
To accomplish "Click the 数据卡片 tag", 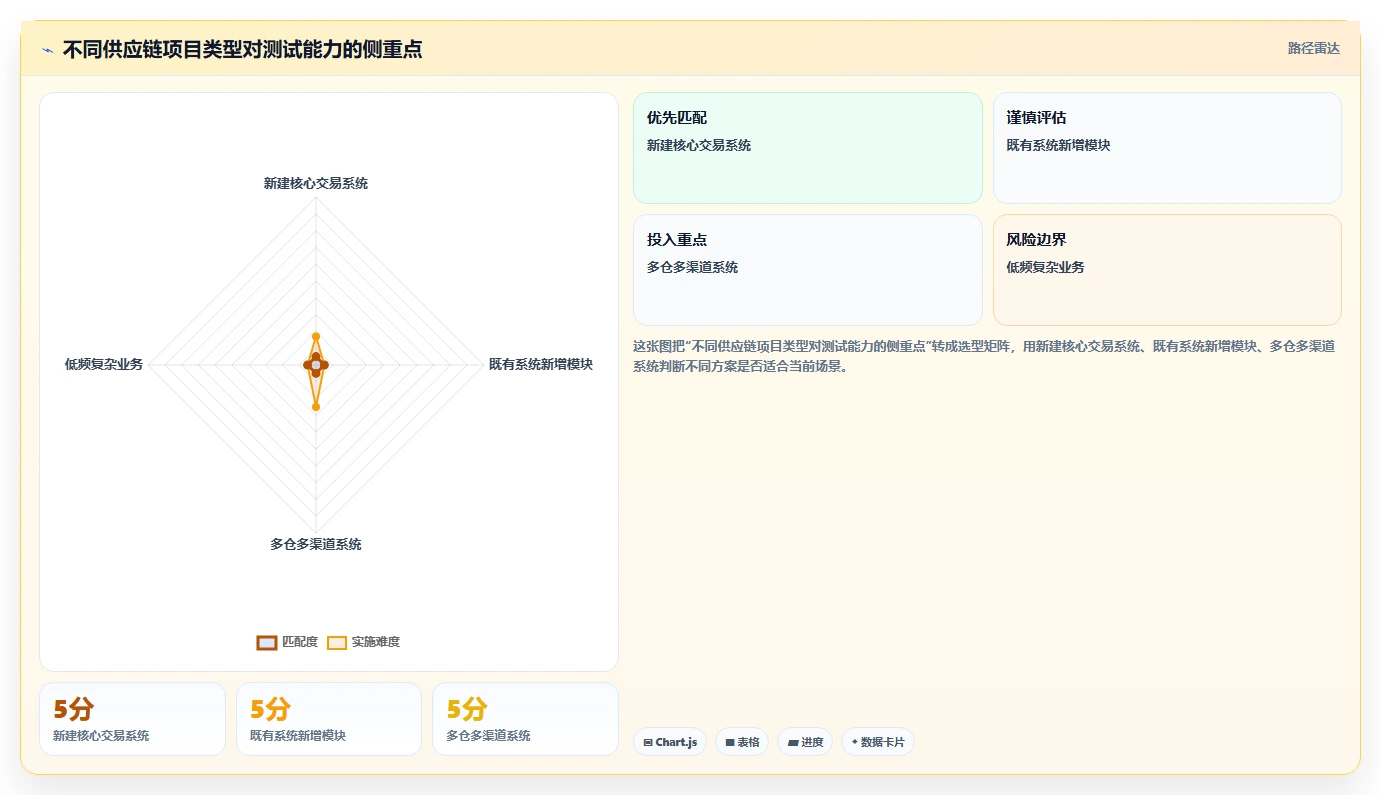I will coord(878,742).
